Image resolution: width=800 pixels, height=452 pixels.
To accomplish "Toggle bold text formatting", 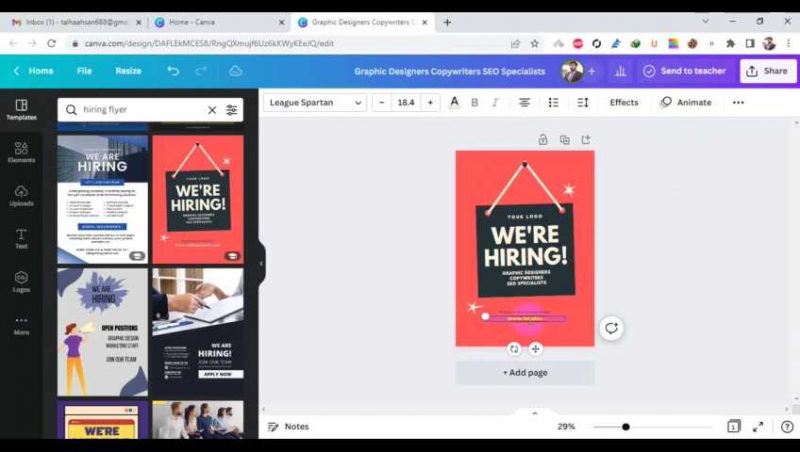I will tap(474, 102).
